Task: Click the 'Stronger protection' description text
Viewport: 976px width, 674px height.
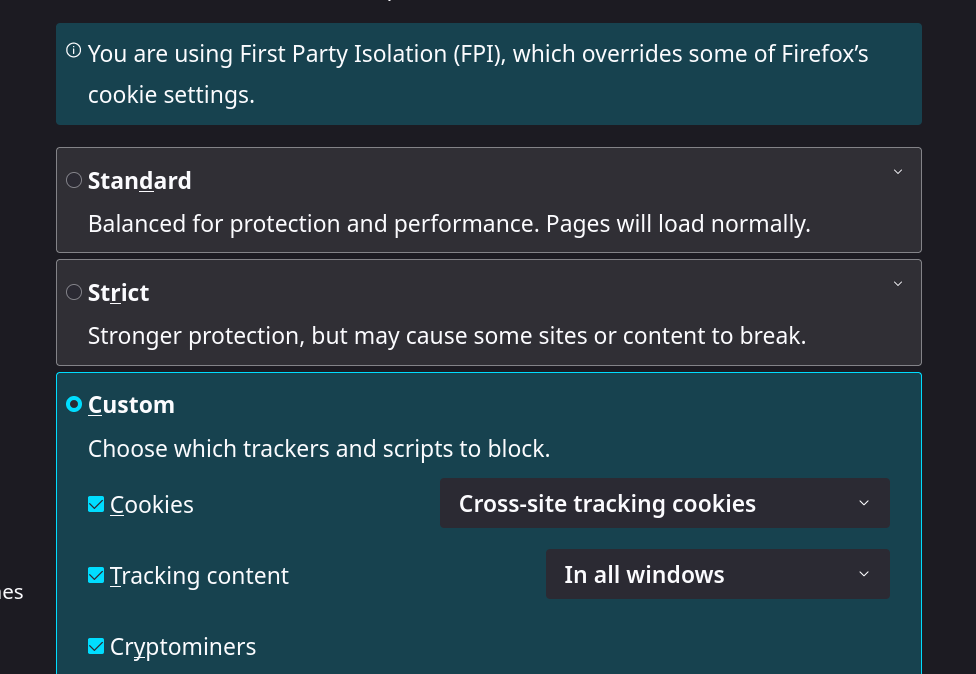Action: 447,336
